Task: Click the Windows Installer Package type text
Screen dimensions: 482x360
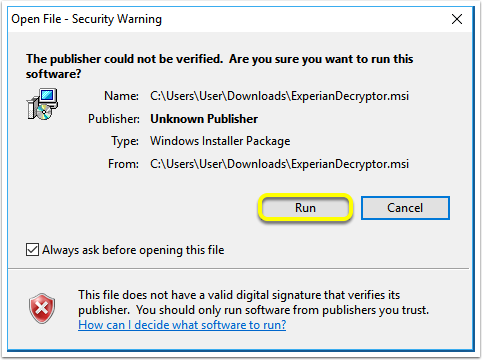Action: click(x=220, y=141)
